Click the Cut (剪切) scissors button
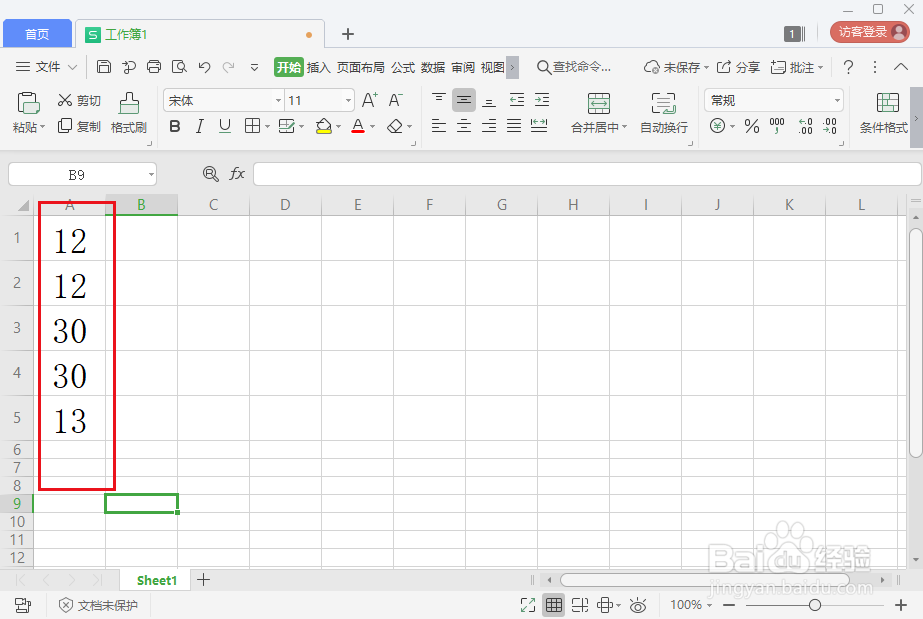923x619 pixels. [x=79, y=101]
